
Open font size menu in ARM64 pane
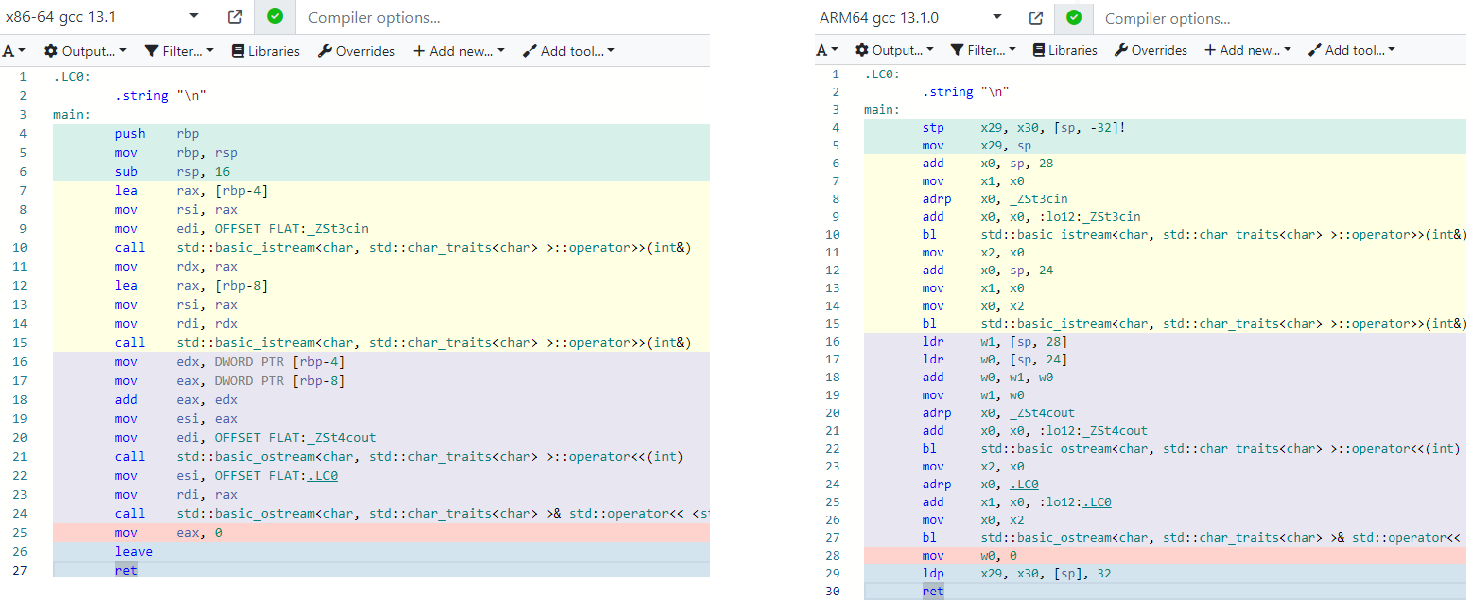pyautogui.click(x=827, y=50)
